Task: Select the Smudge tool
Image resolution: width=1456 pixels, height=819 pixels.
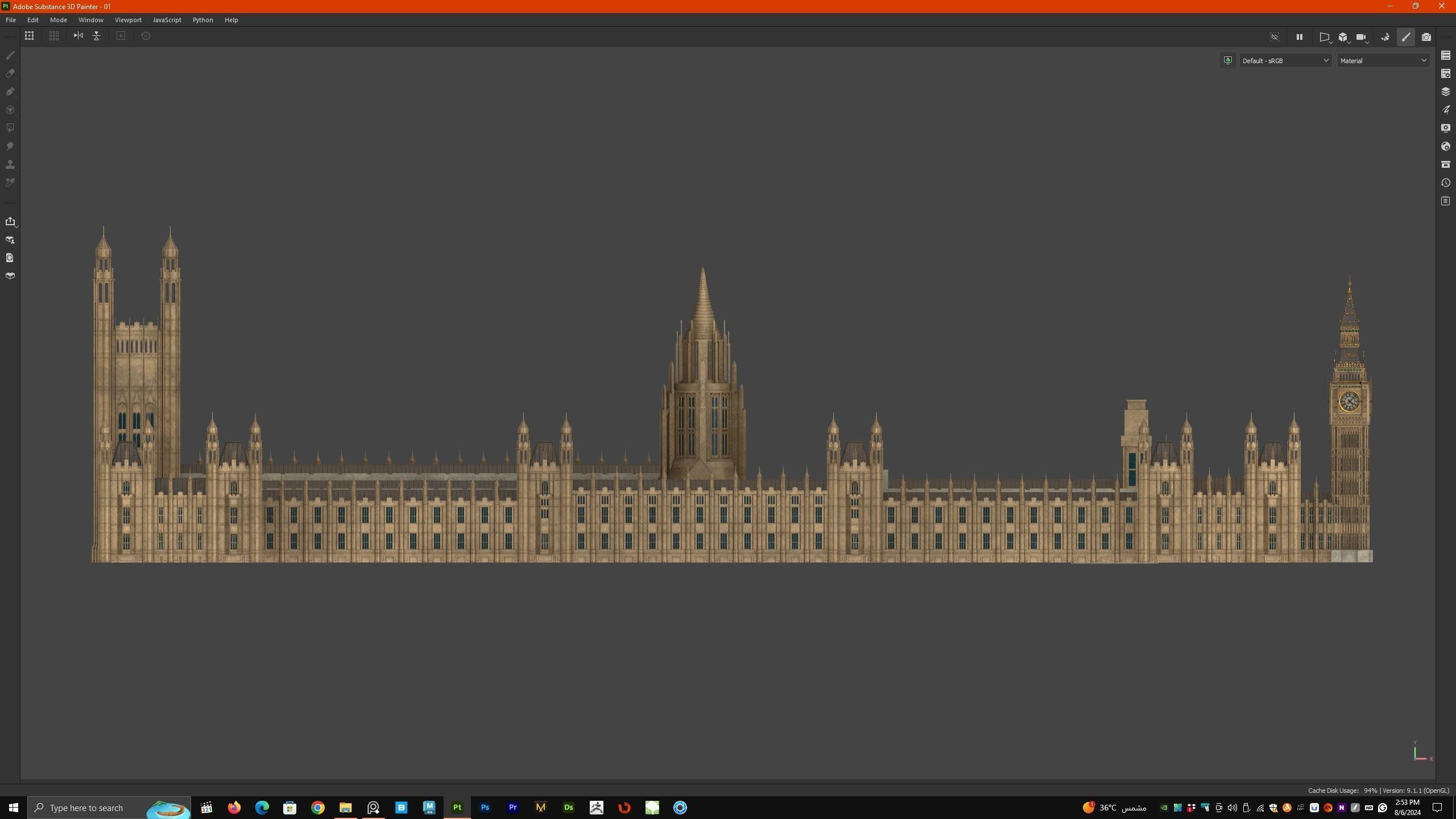Action: [x=10, y=146]
